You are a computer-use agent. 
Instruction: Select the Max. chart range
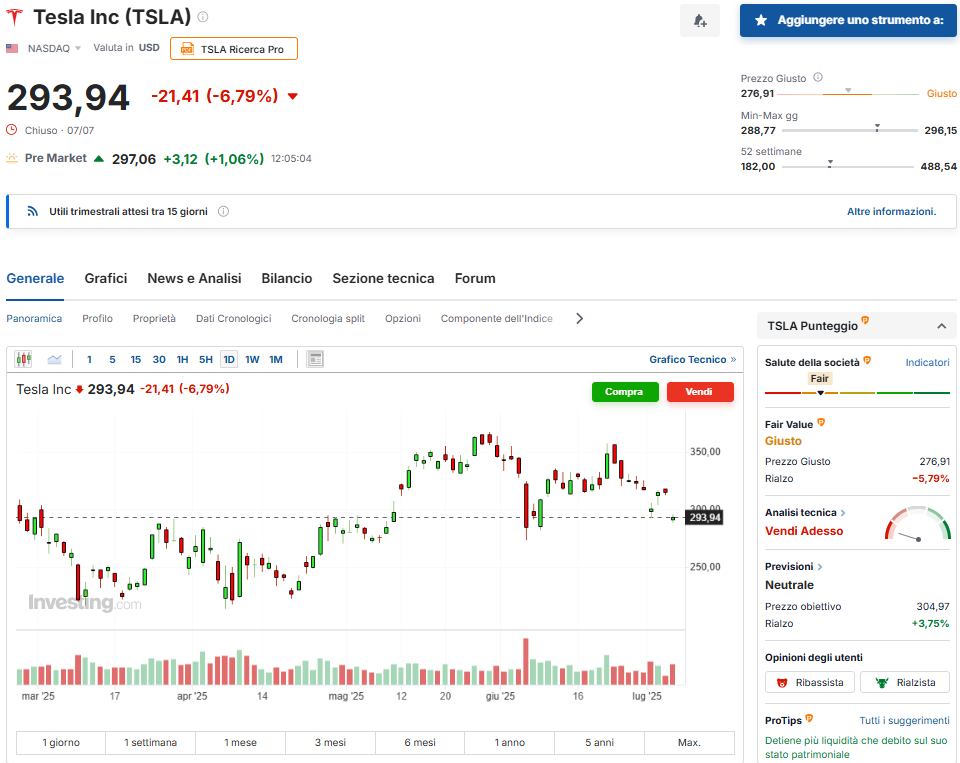coord(689,742)
